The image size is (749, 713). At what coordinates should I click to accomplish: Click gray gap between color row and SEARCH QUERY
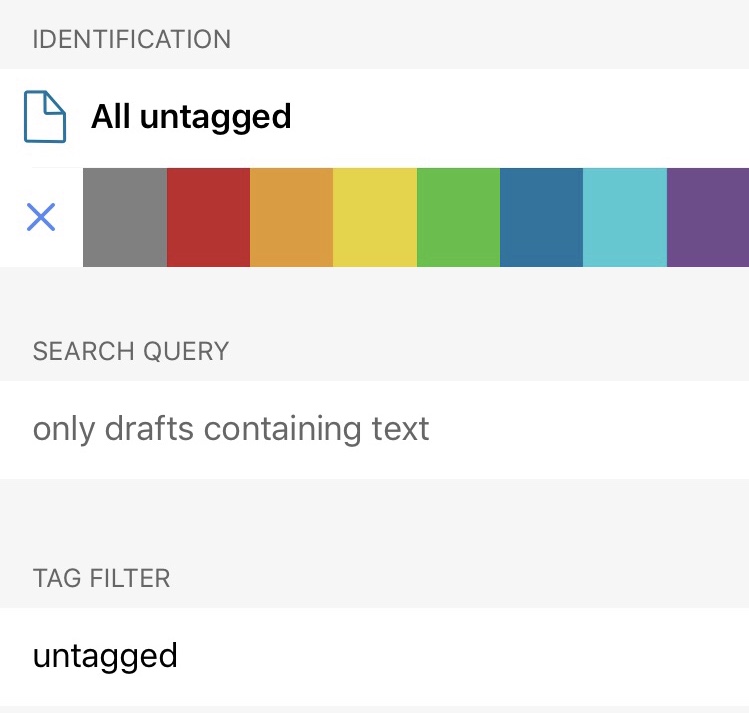pyautogui.click(x=374, y=298)
